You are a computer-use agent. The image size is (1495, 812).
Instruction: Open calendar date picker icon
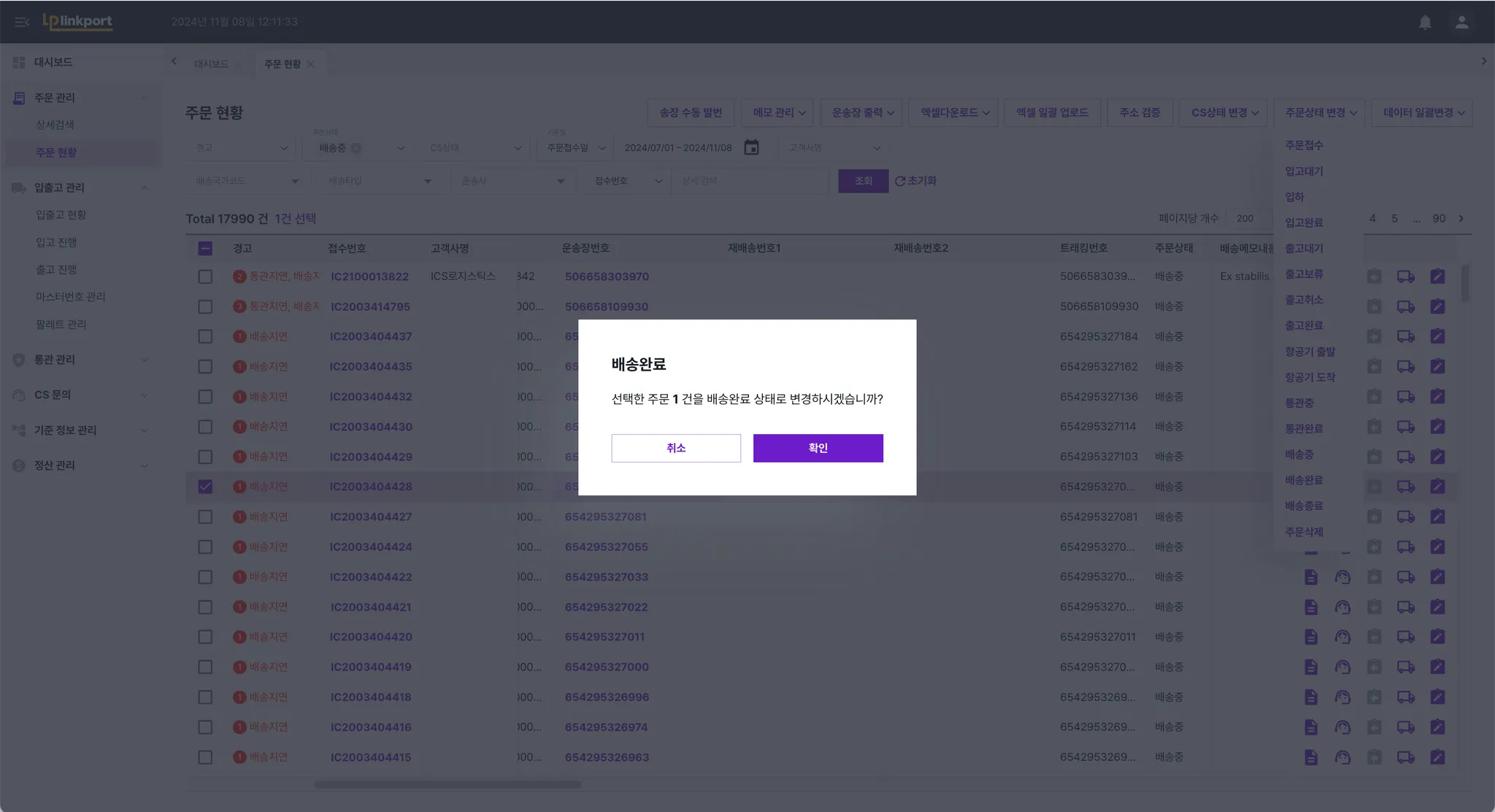[751, 147]
